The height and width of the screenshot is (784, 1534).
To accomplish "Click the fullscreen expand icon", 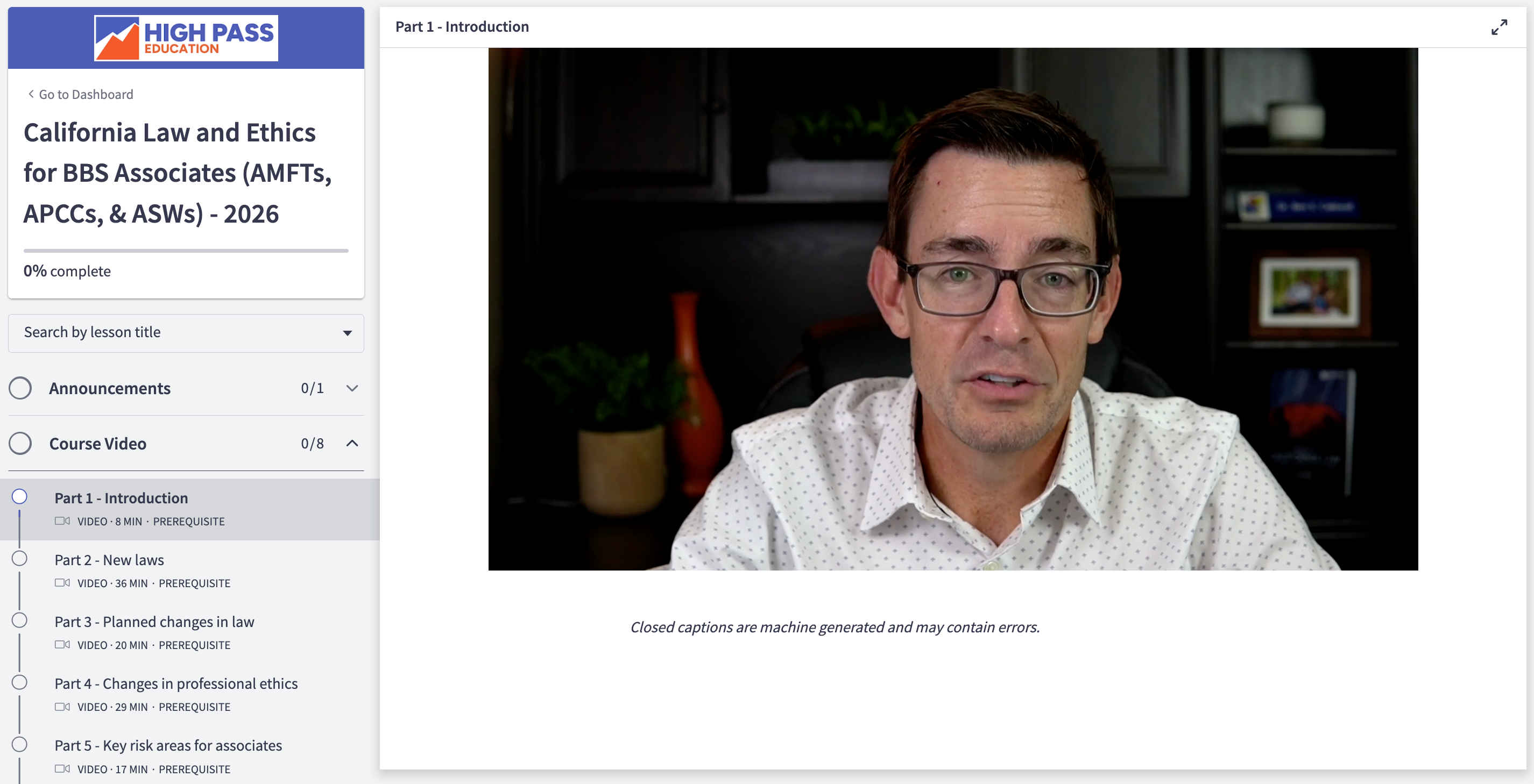I will tap(1499, 27).
